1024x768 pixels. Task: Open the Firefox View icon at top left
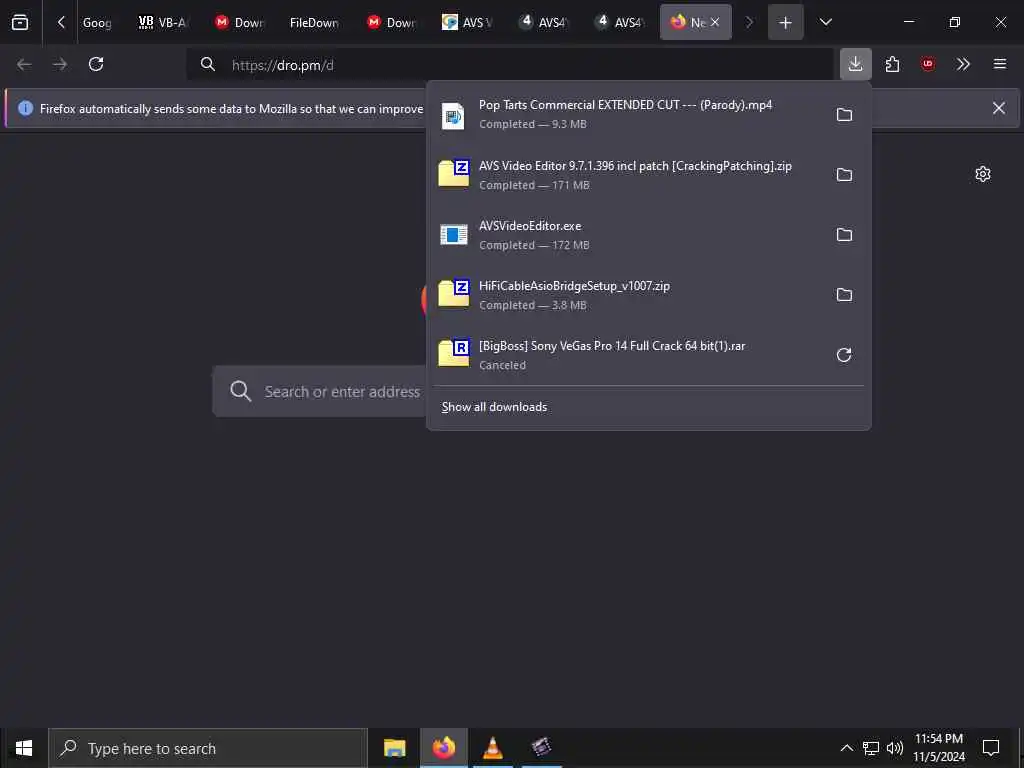[20, 22]
